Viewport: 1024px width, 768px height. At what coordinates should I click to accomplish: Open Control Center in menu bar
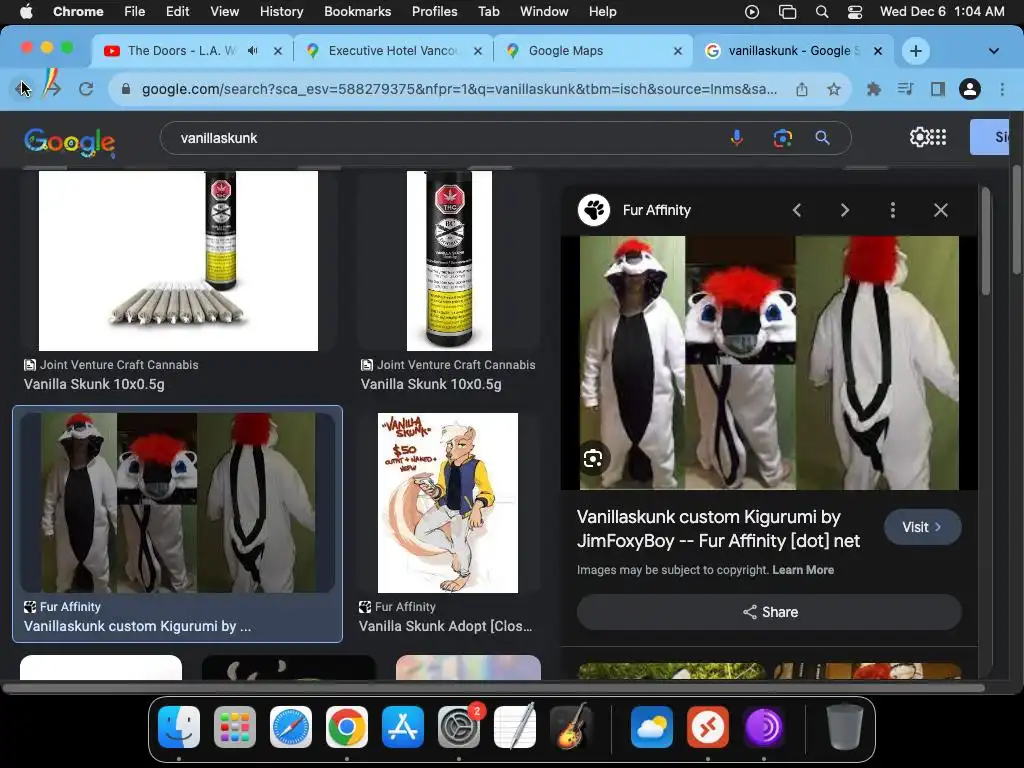click(854, 12)
